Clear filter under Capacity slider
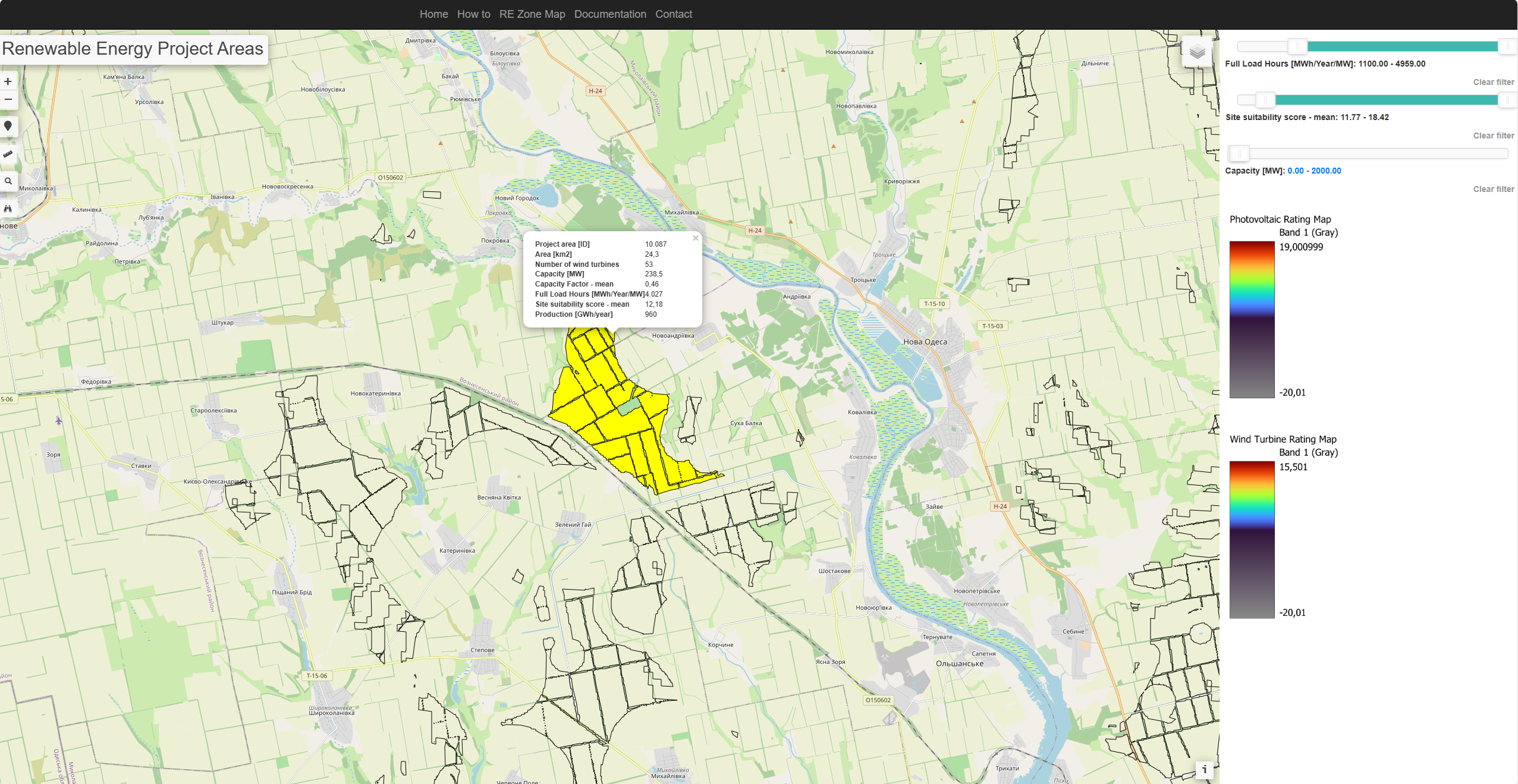 (x=1493, y=189)
